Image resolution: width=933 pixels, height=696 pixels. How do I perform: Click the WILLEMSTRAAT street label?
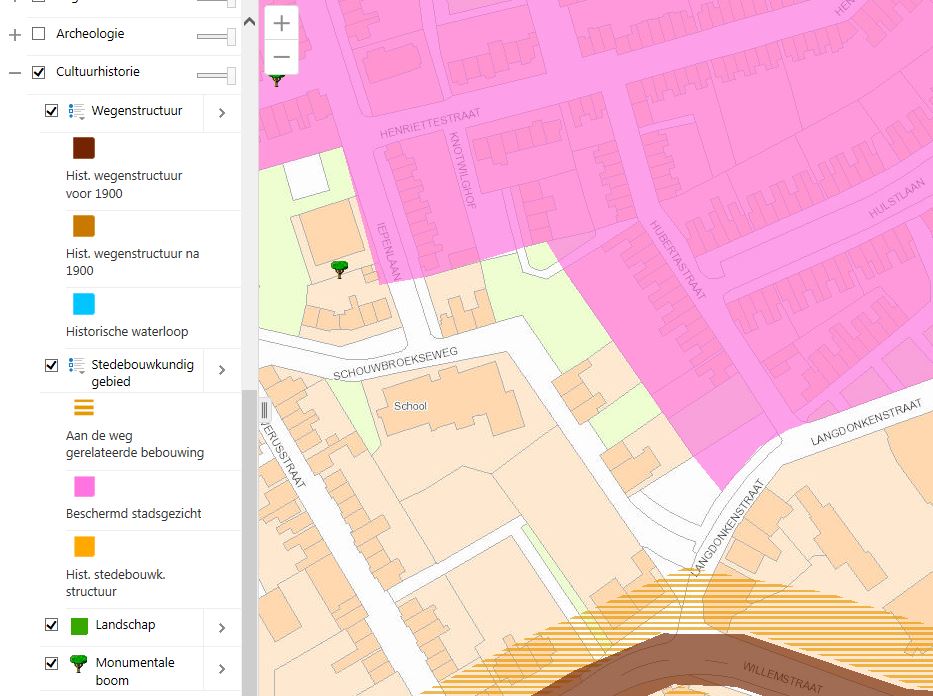pyautogui.click(x=783, y=678)
